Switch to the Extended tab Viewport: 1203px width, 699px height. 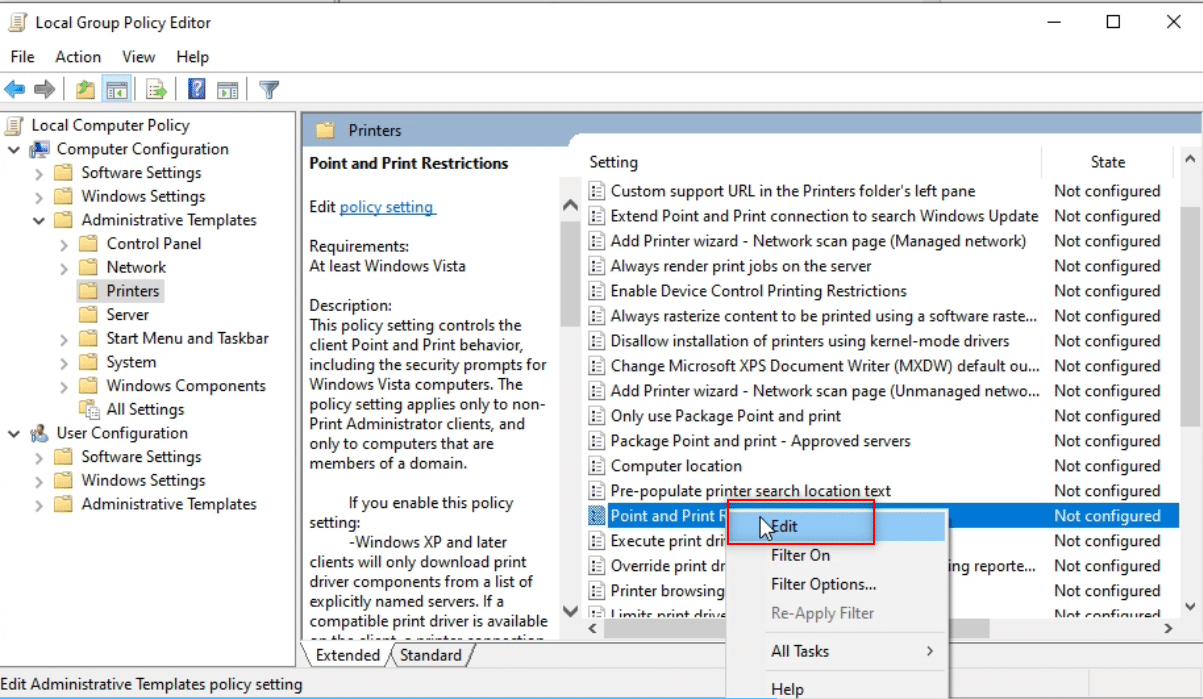pos(347,655)
